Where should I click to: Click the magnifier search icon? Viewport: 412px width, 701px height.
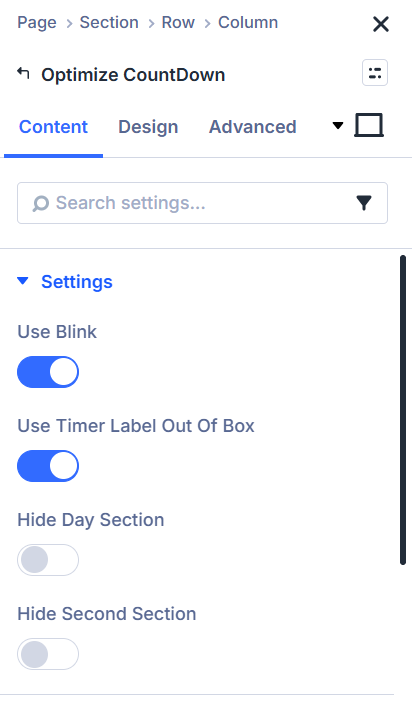point(41,204)
